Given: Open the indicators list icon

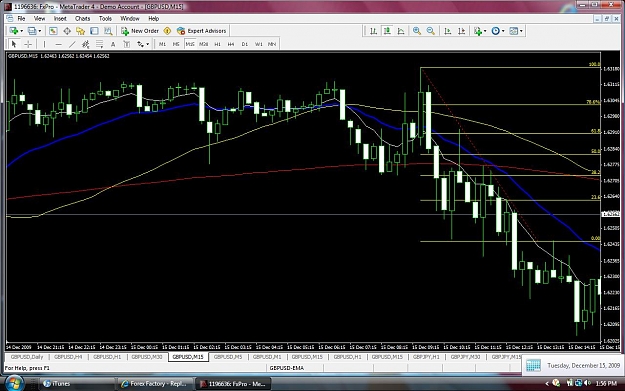Looking at the screenshot, I should point(478,31).
